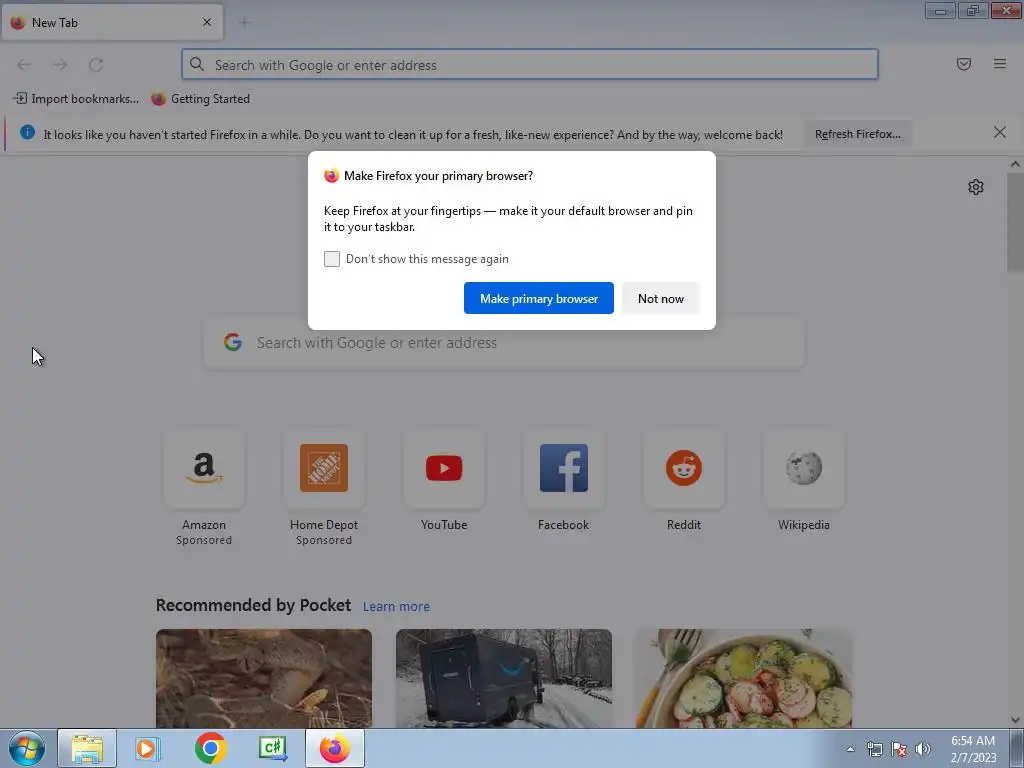This screenshot has width=1024, height=768.
Task: Open Windows Start menu orb
Action: point(27,748)
